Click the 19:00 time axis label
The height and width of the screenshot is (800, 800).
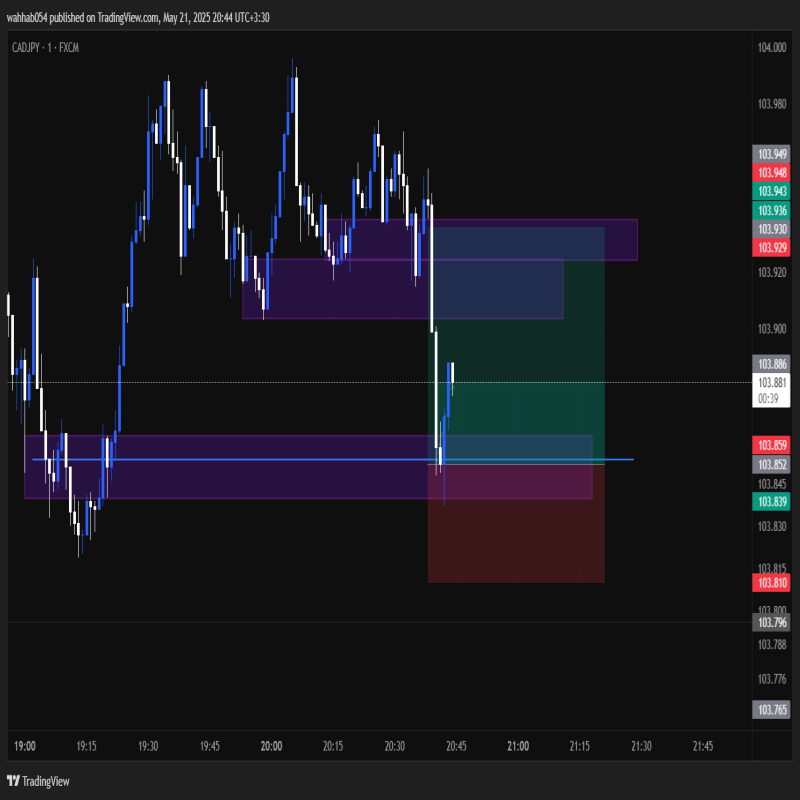25,746
